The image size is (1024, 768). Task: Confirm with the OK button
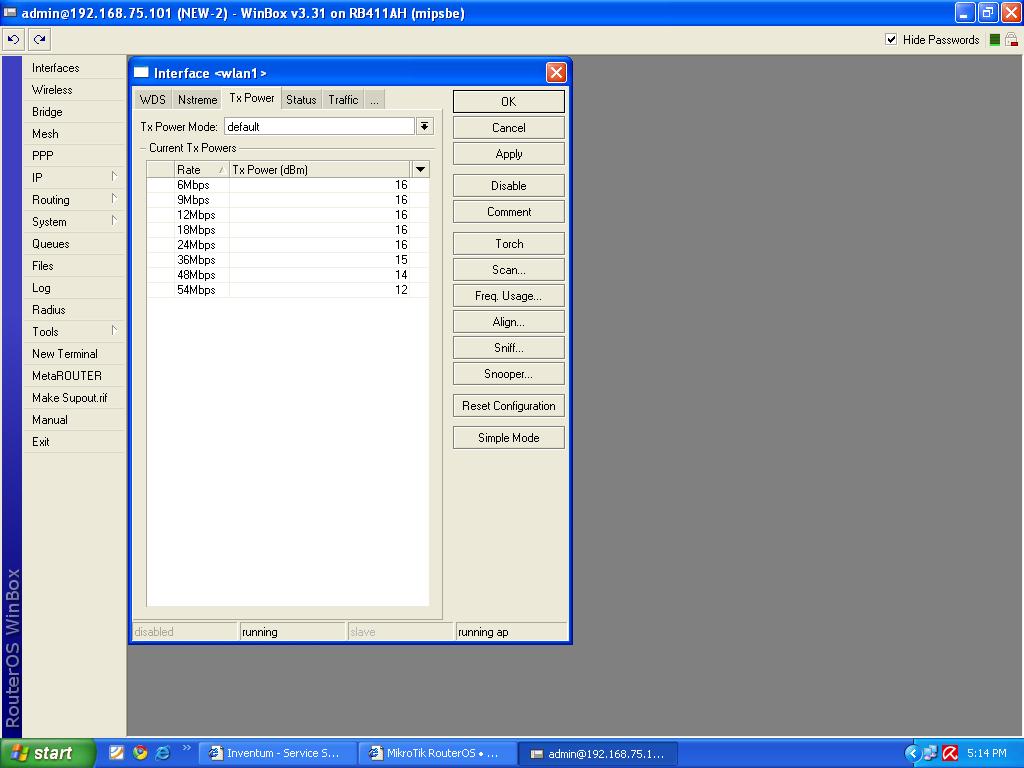pyautogui.click(x=509, y=102)
